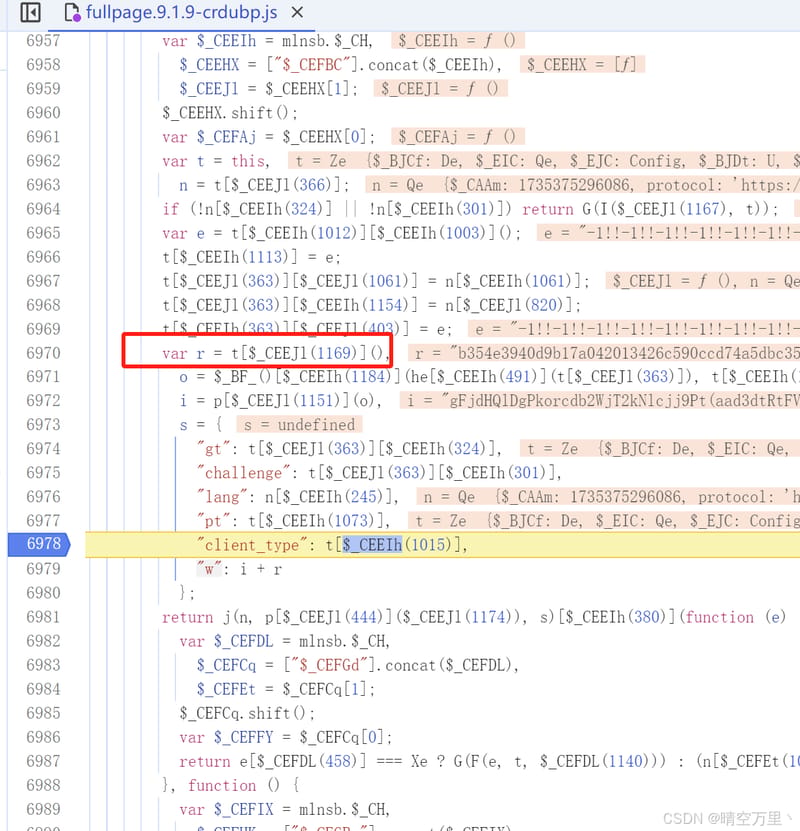The width and height of the screenshot is (800, 831).
Task: Click the $_BF_() call on line 6971
Action: [243, 377]
